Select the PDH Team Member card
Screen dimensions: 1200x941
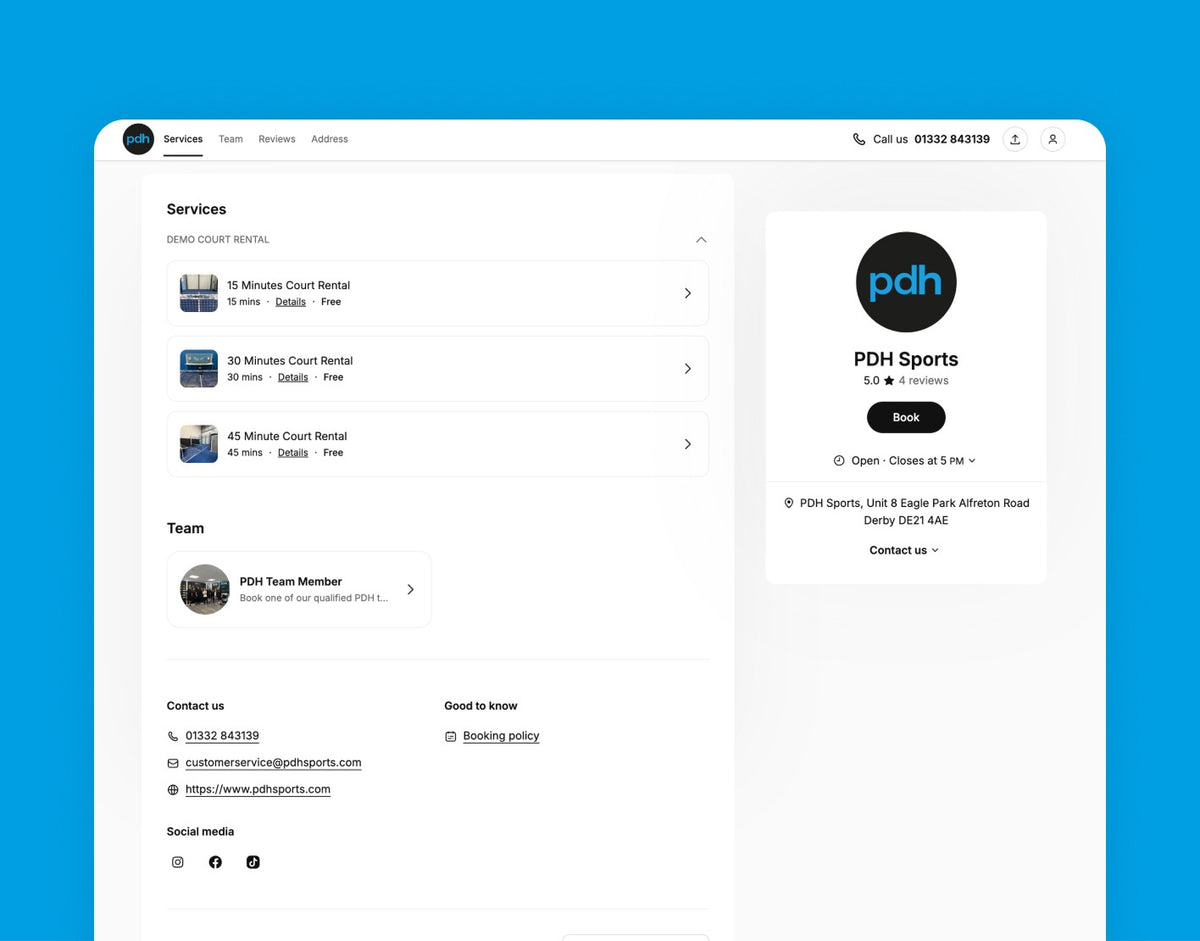pos(299,589)
